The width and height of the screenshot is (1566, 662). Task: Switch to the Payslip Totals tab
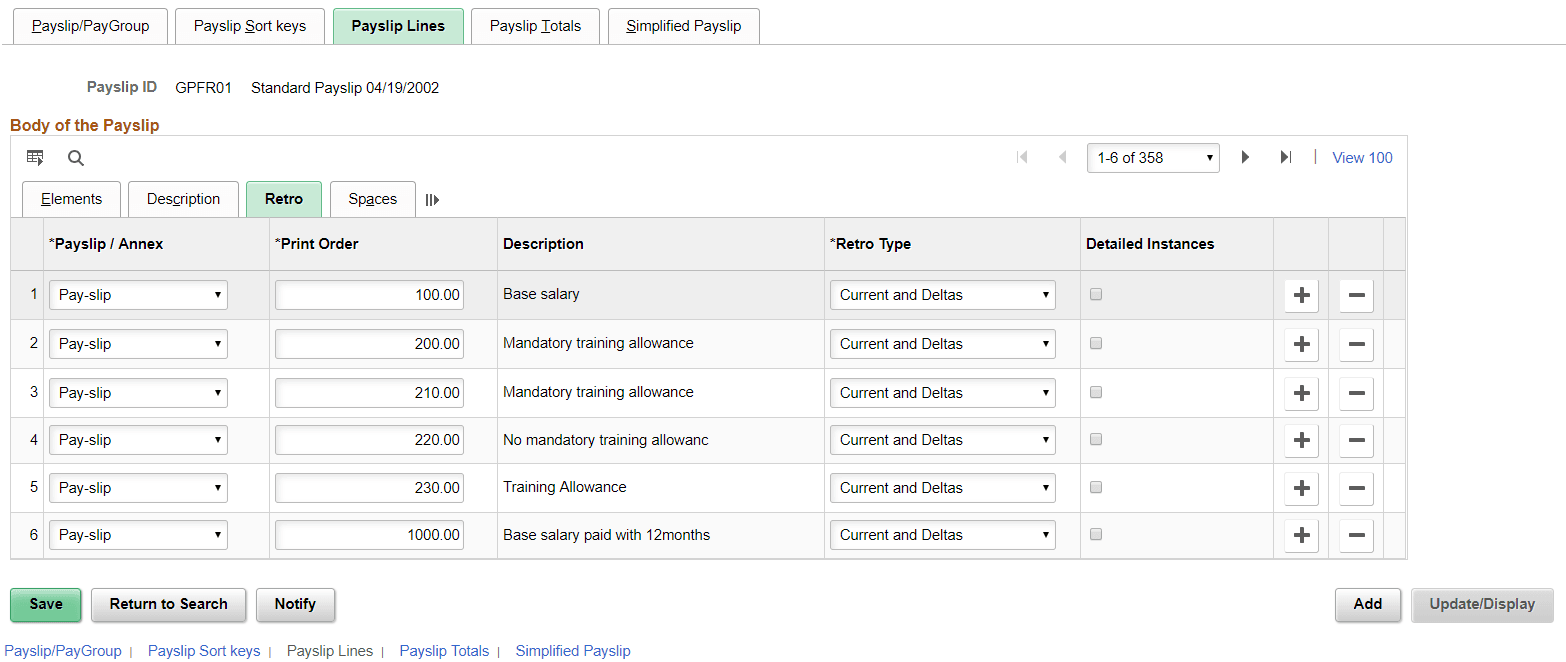point(535,27)
